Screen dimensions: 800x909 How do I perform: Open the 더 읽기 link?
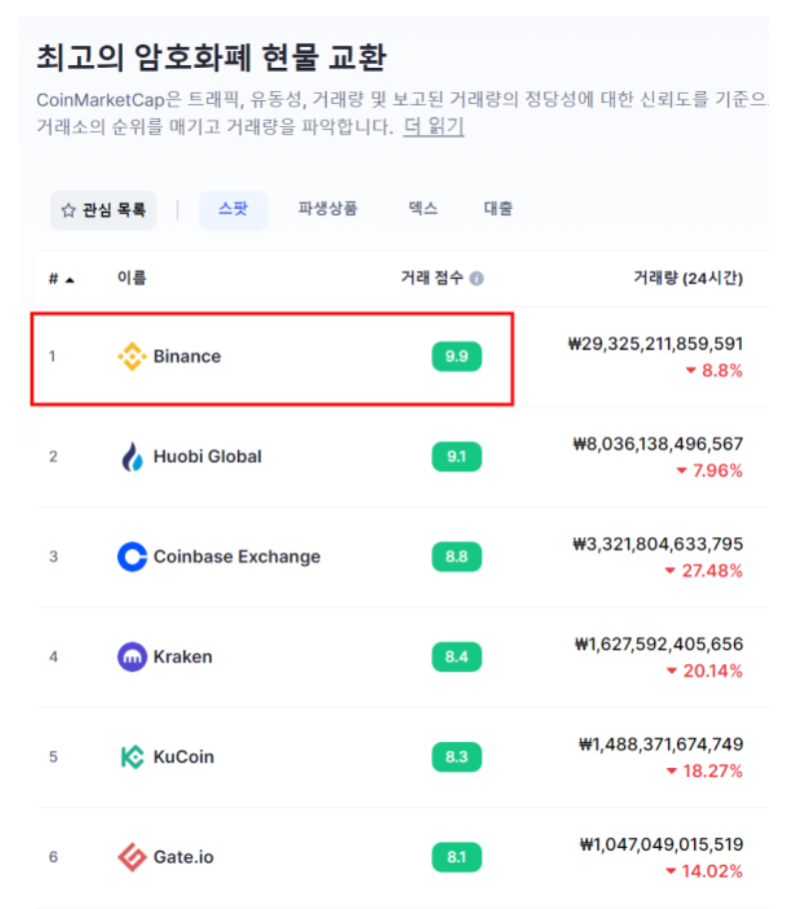[x=434, y=126]
